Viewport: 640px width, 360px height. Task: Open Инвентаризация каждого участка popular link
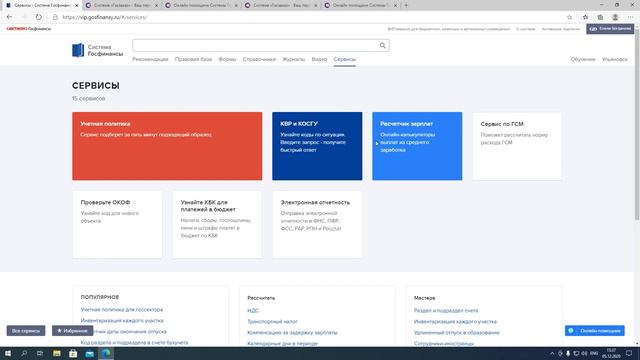(122, 321)
